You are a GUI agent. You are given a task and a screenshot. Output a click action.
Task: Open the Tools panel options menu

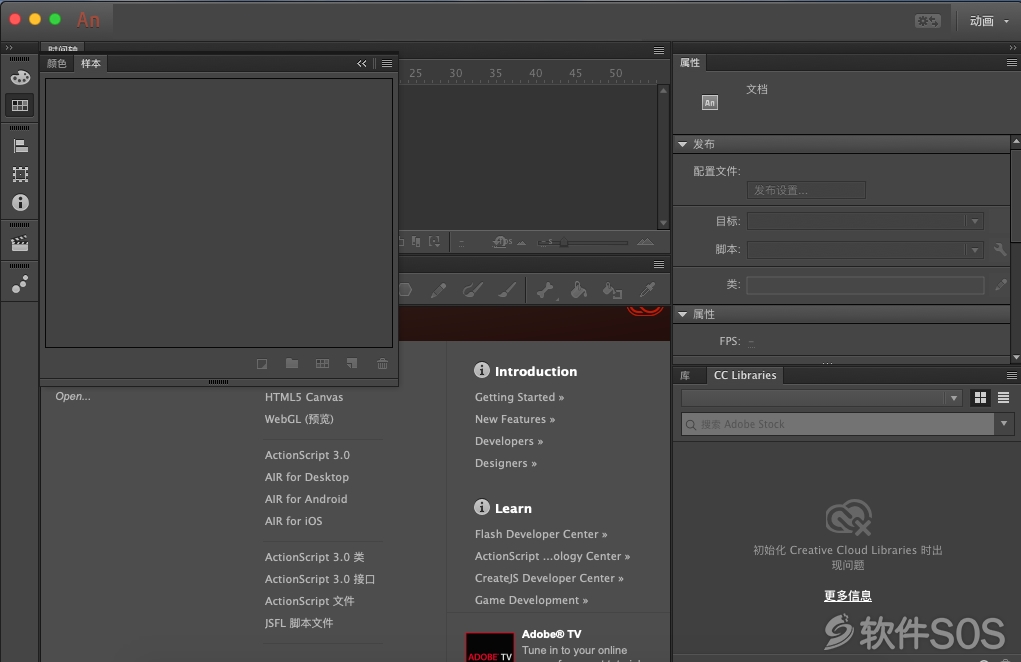[659, 264]
